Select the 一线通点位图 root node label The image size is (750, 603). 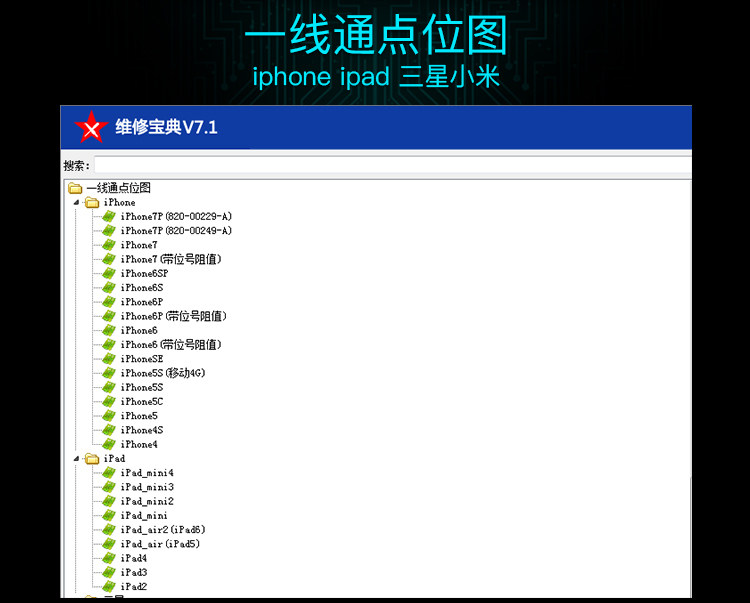click(x=119, y=188)
